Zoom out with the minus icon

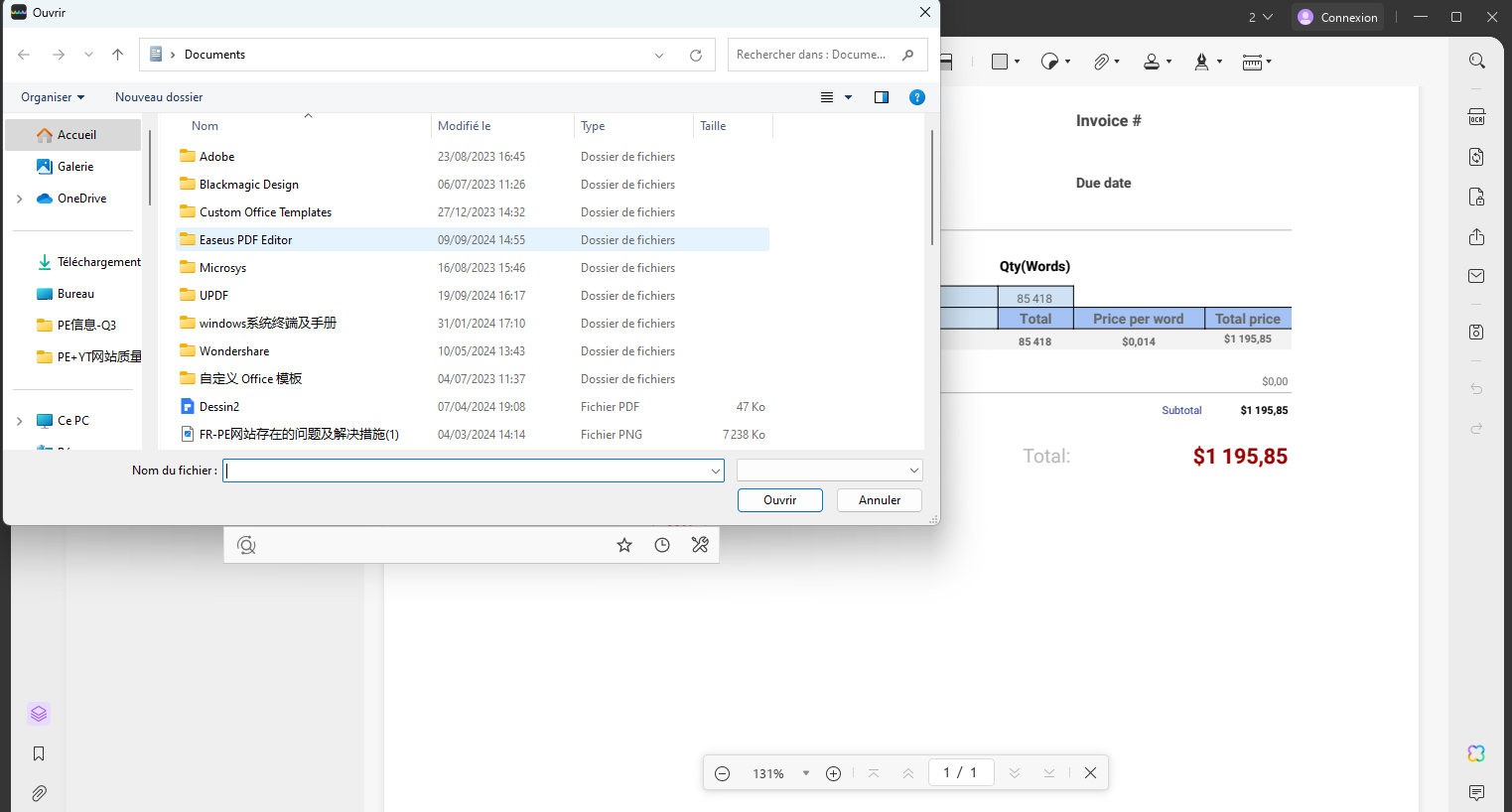point(723,773)
